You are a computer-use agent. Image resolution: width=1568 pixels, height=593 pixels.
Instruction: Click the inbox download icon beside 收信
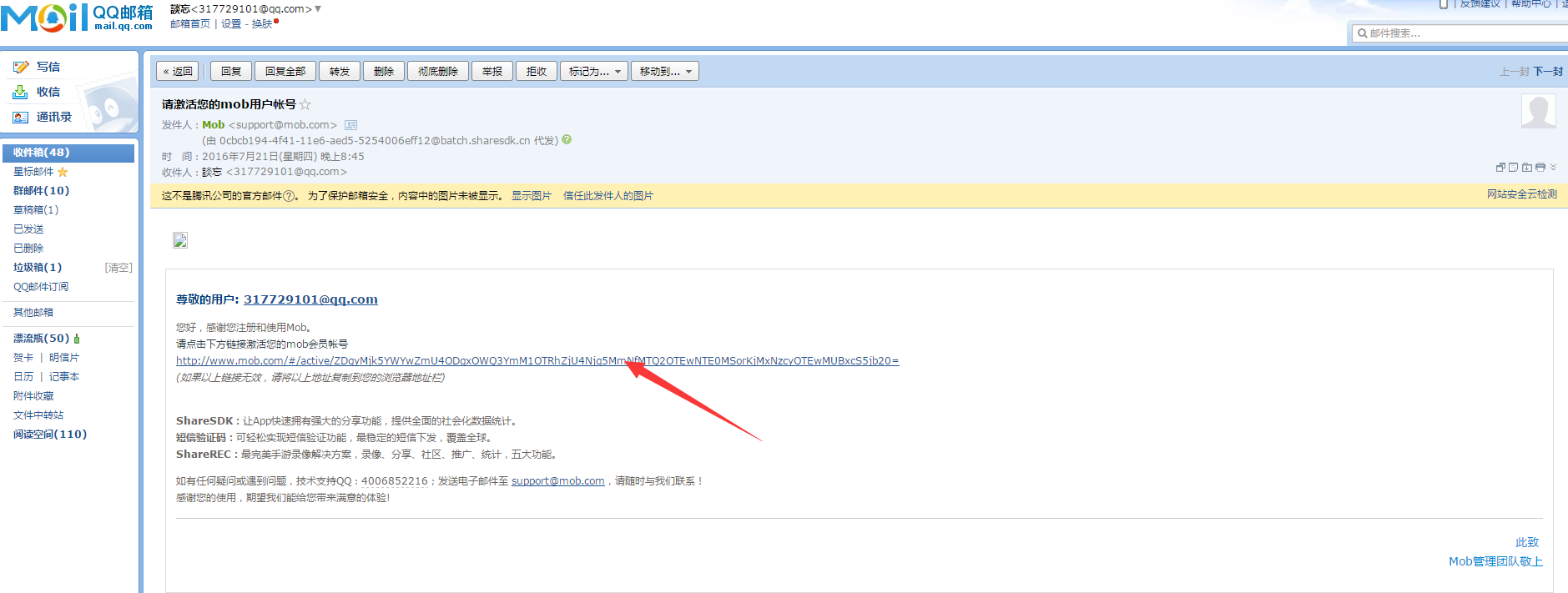[x=21, y=92]
